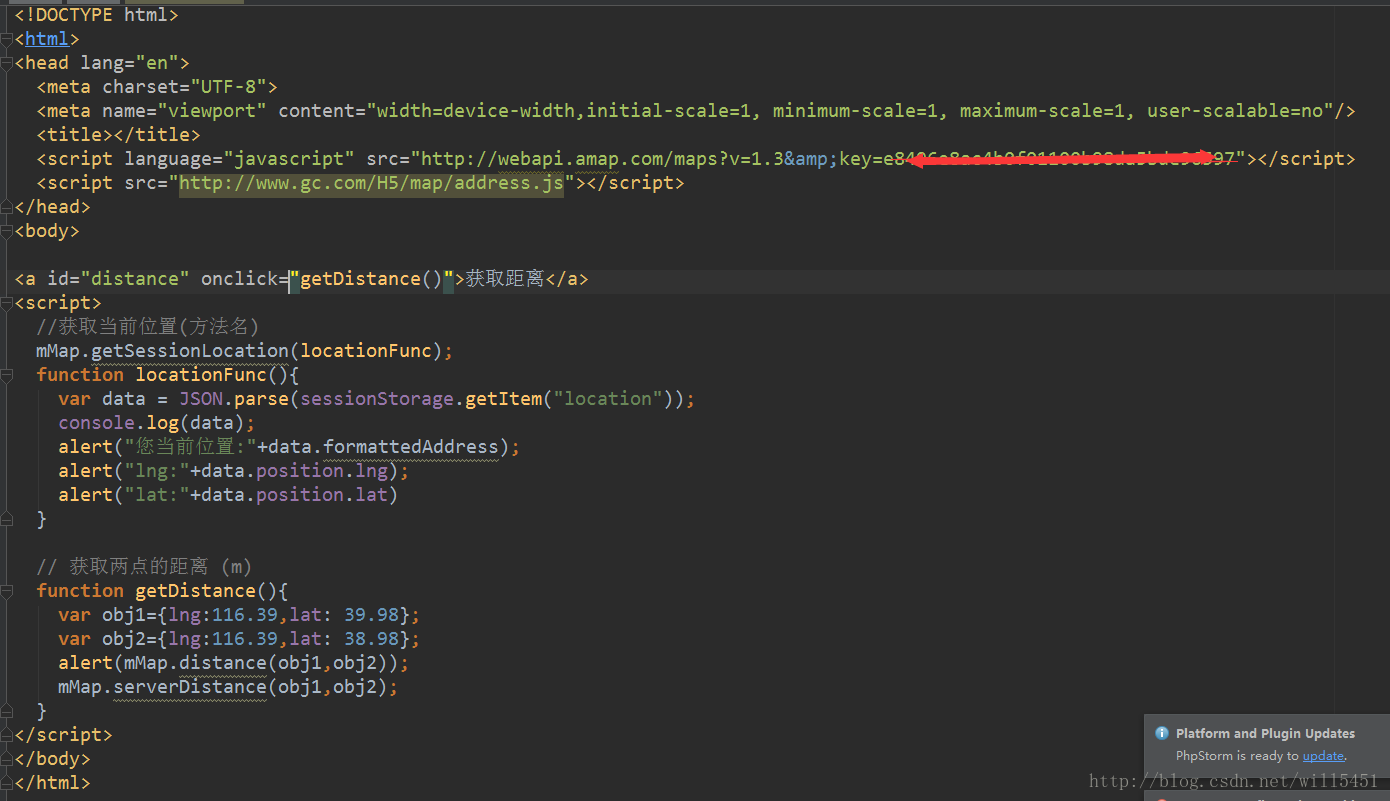Follow the underlined html tag link

[47, 39]
